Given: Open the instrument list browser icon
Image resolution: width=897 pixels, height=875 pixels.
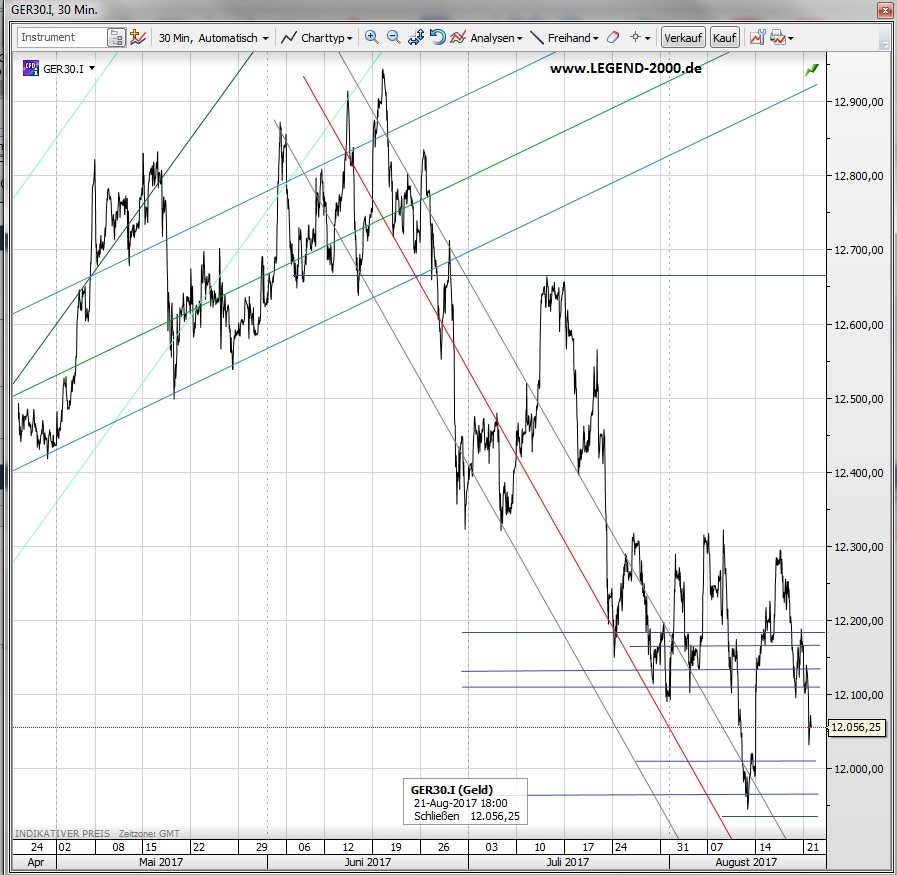Looking at the screenshot, I should coord(116,38).
